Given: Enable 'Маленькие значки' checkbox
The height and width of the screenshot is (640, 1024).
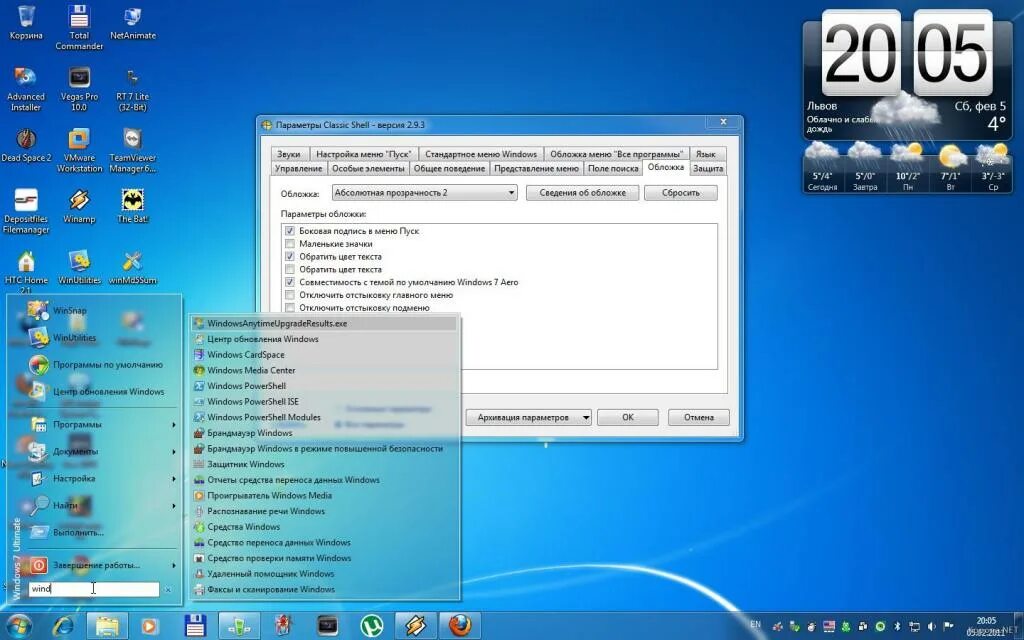Looking at the screenshot, I should [x=290, y=244].
